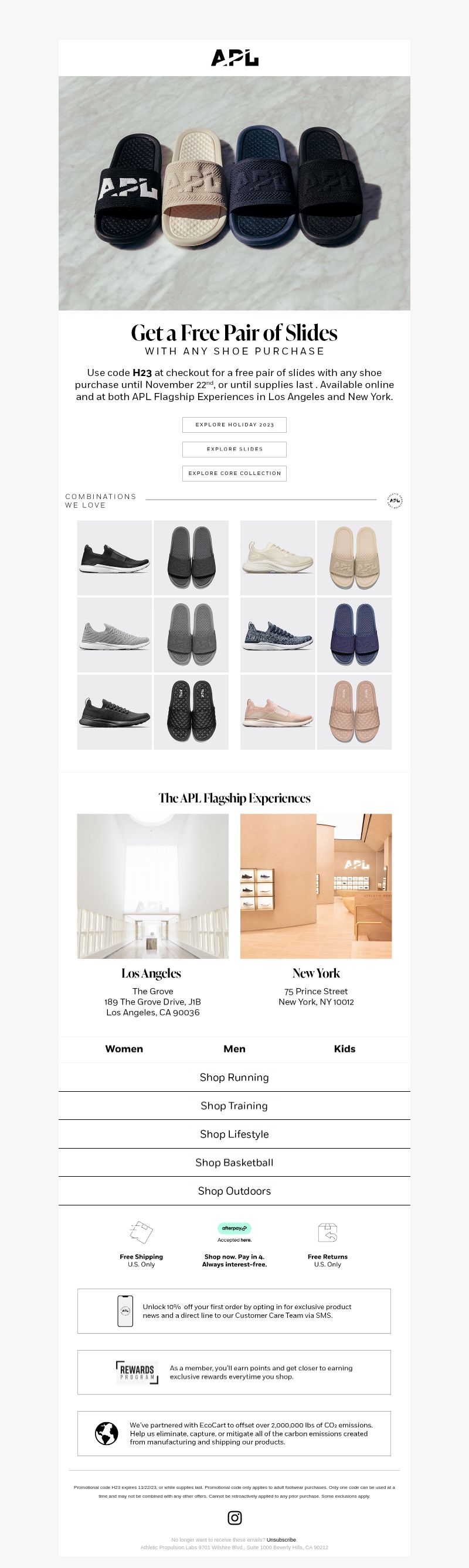Click the circular APL badge emblem
The width and height of the screenshot is (469, 1568).
pyautogui.click(x=395, y=501)
